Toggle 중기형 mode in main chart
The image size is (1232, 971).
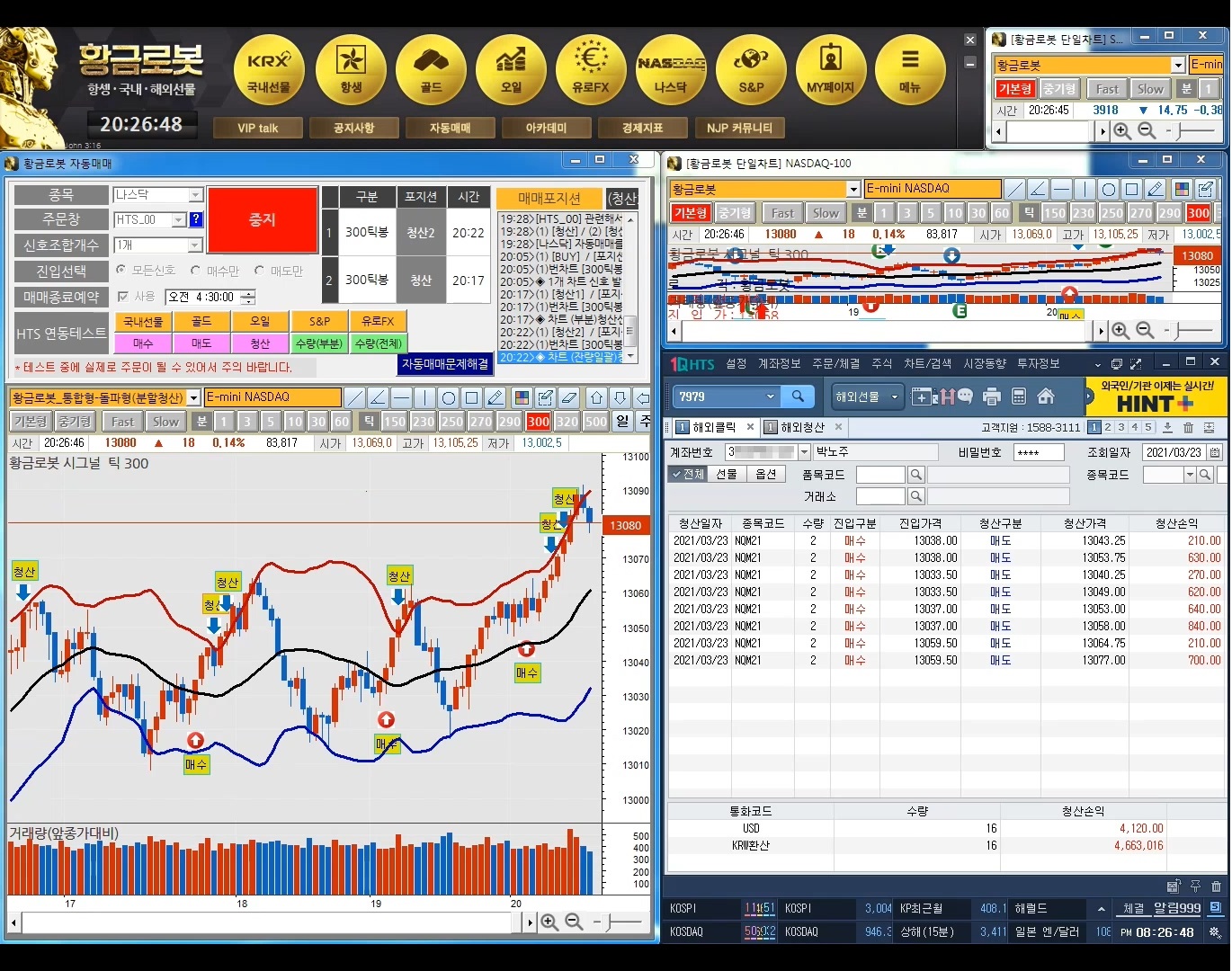click(x=75, y=422)
